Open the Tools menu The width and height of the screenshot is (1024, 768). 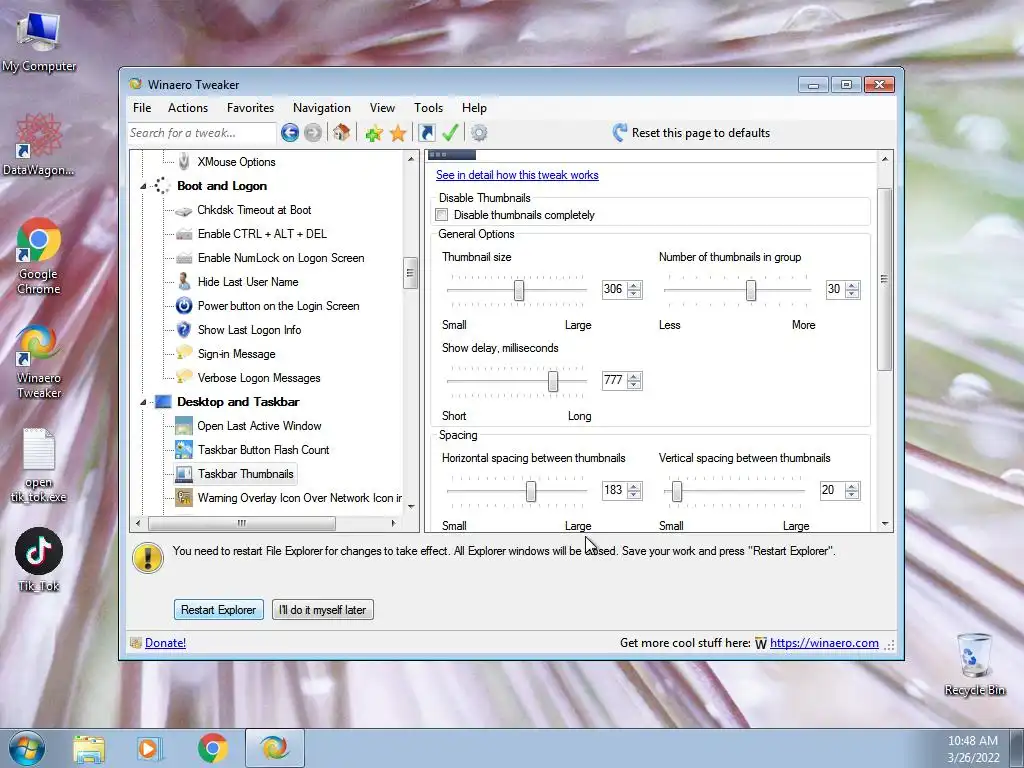(428, 108)
